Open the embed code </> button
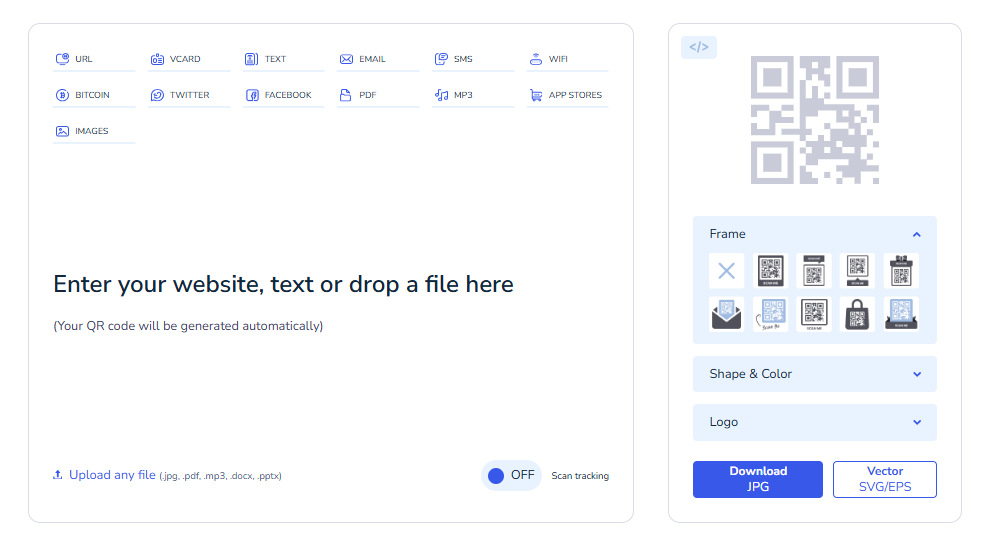Image resolution: width=988 pixels, height=554 pixels. [699, 47]
